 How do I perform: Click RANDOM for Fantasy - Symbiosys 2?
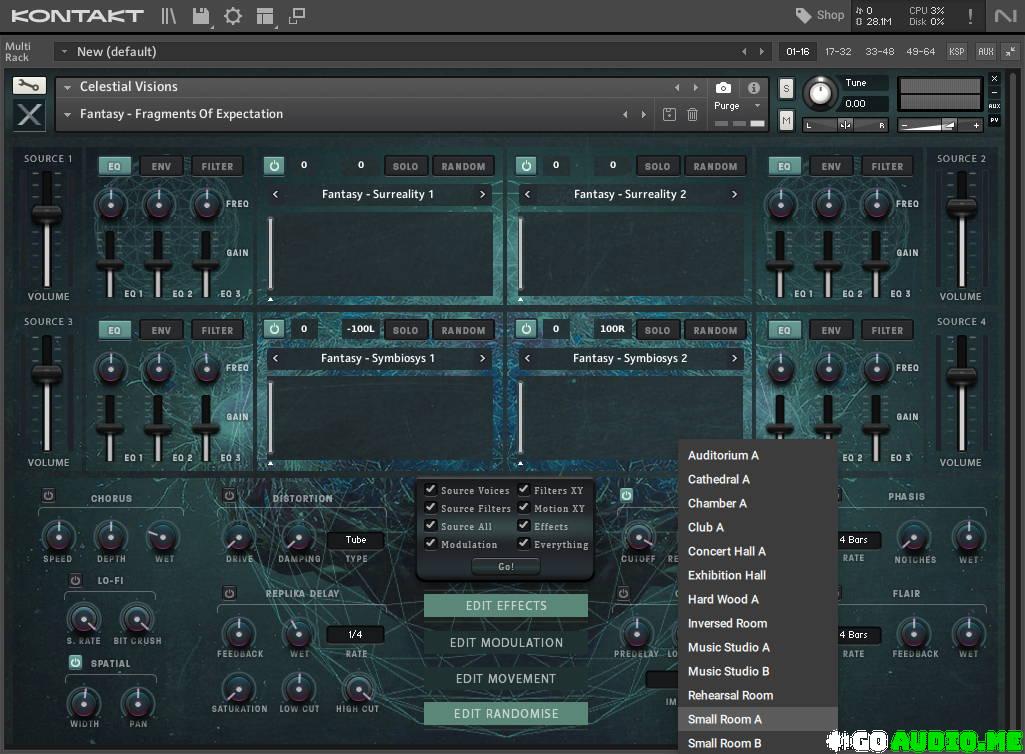pyautogui.click(x=715, y=330)
